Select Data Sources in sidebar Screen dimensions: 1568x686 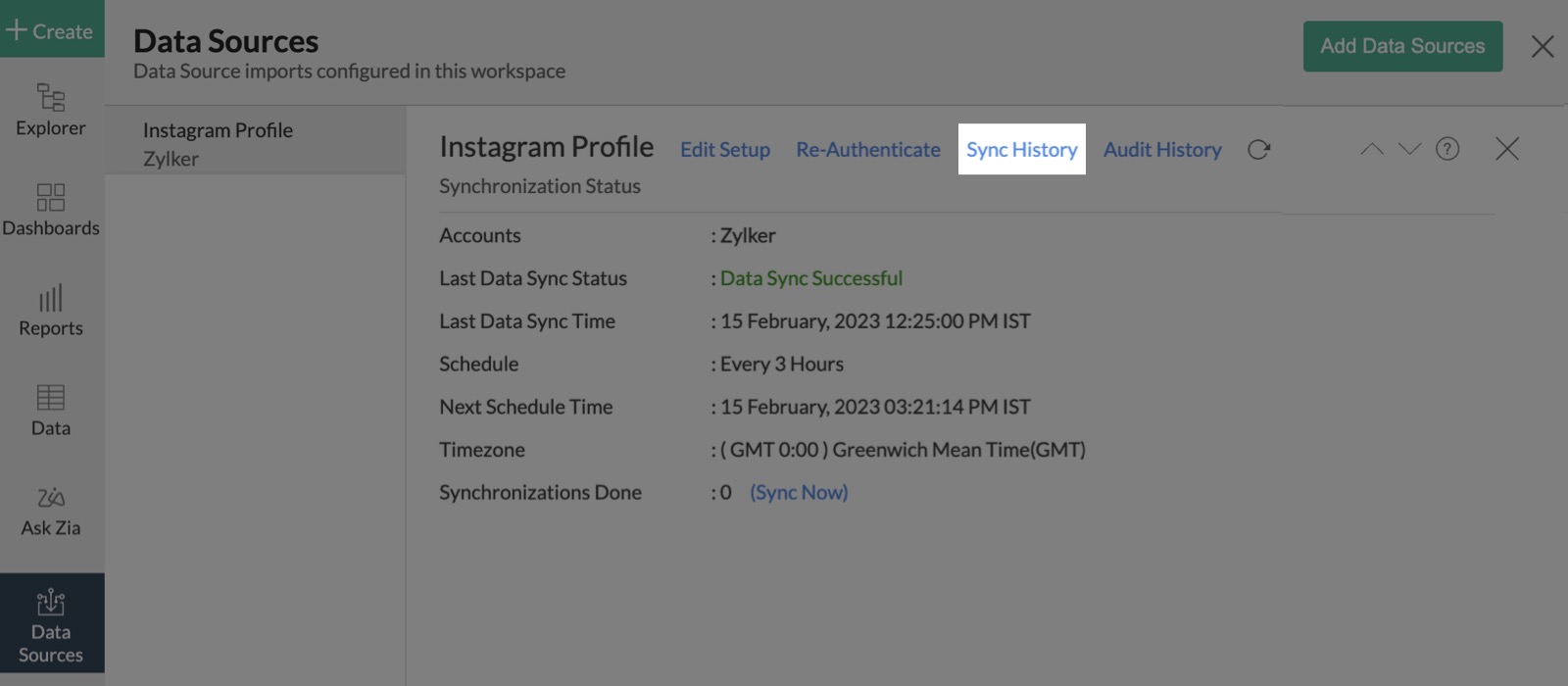pyautogui.click(x=51, y=623)
